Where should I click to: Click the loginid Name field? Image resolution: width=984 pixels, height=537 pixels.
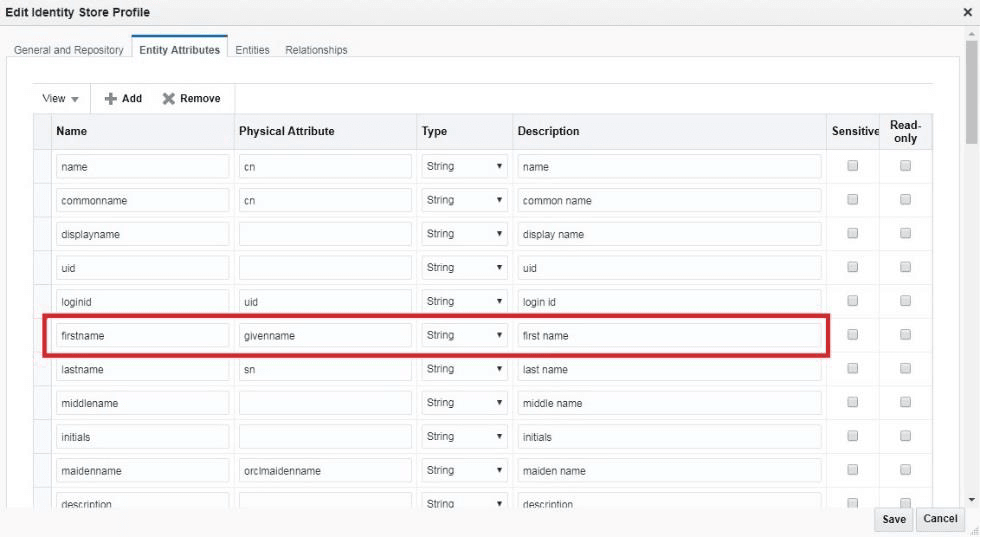(142, 302)
